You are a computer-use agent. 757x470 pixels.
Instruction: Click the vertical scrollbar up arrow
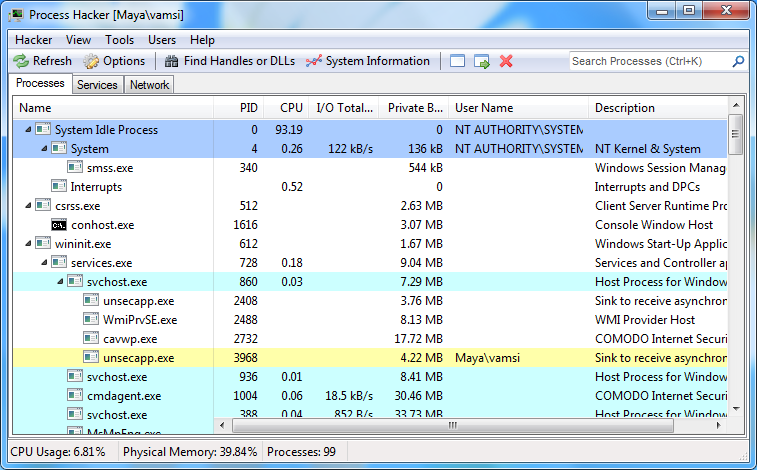click(x=736, y=105)
